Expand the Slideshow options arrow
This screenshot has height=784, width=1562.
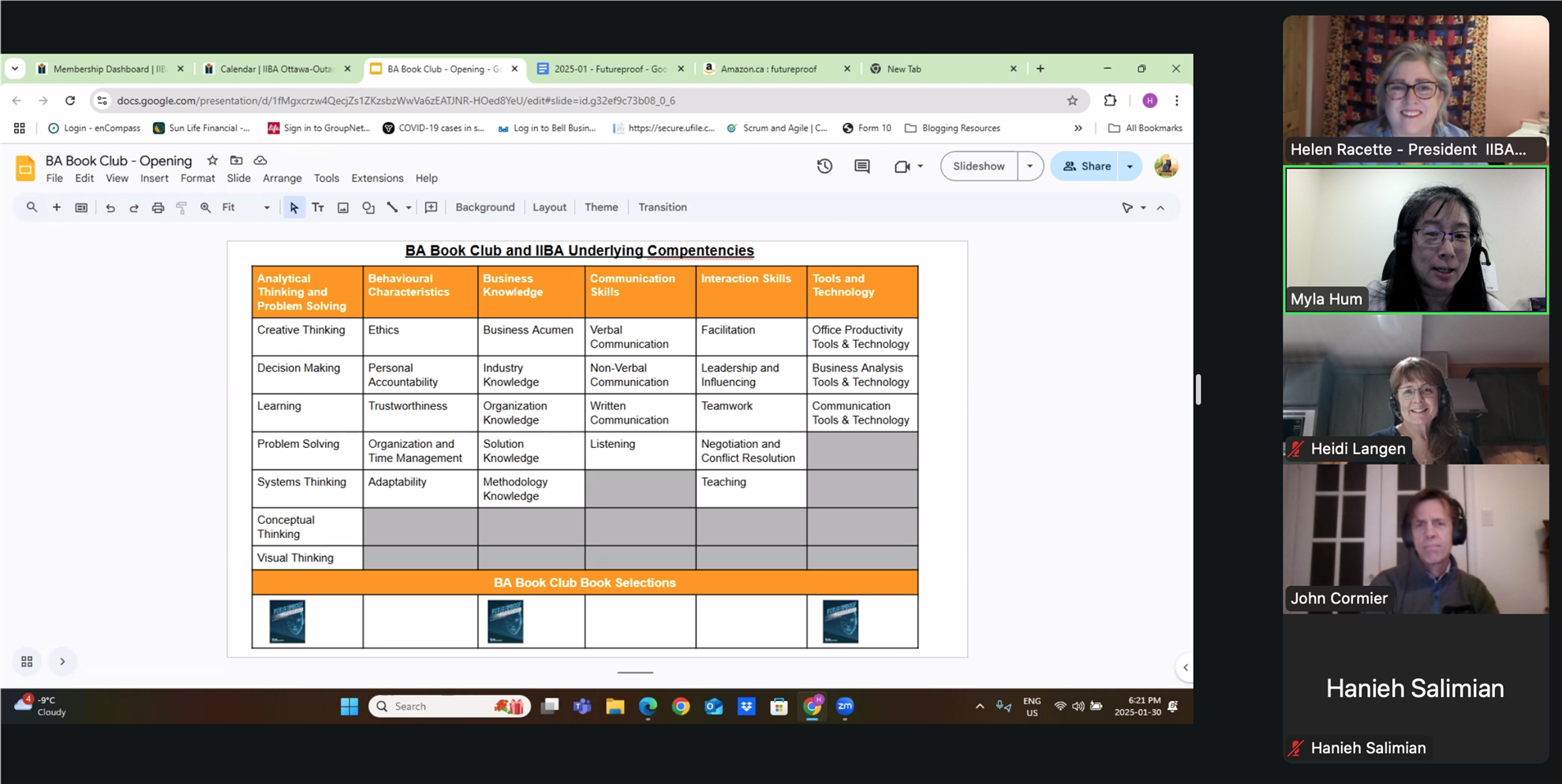point(1029,166)
